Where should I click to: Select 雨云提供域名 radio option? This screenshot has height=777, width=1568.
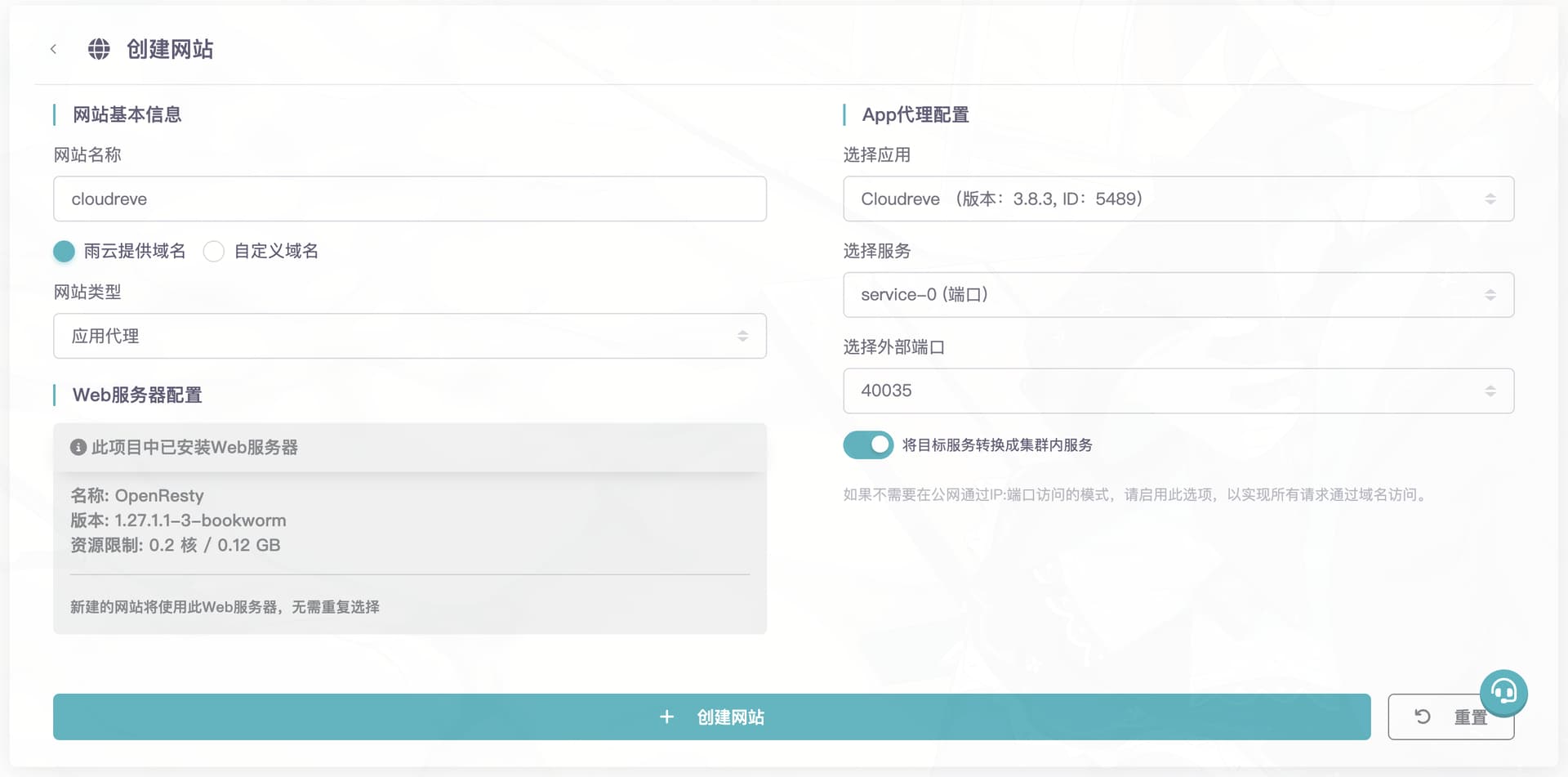coord(64,251)
